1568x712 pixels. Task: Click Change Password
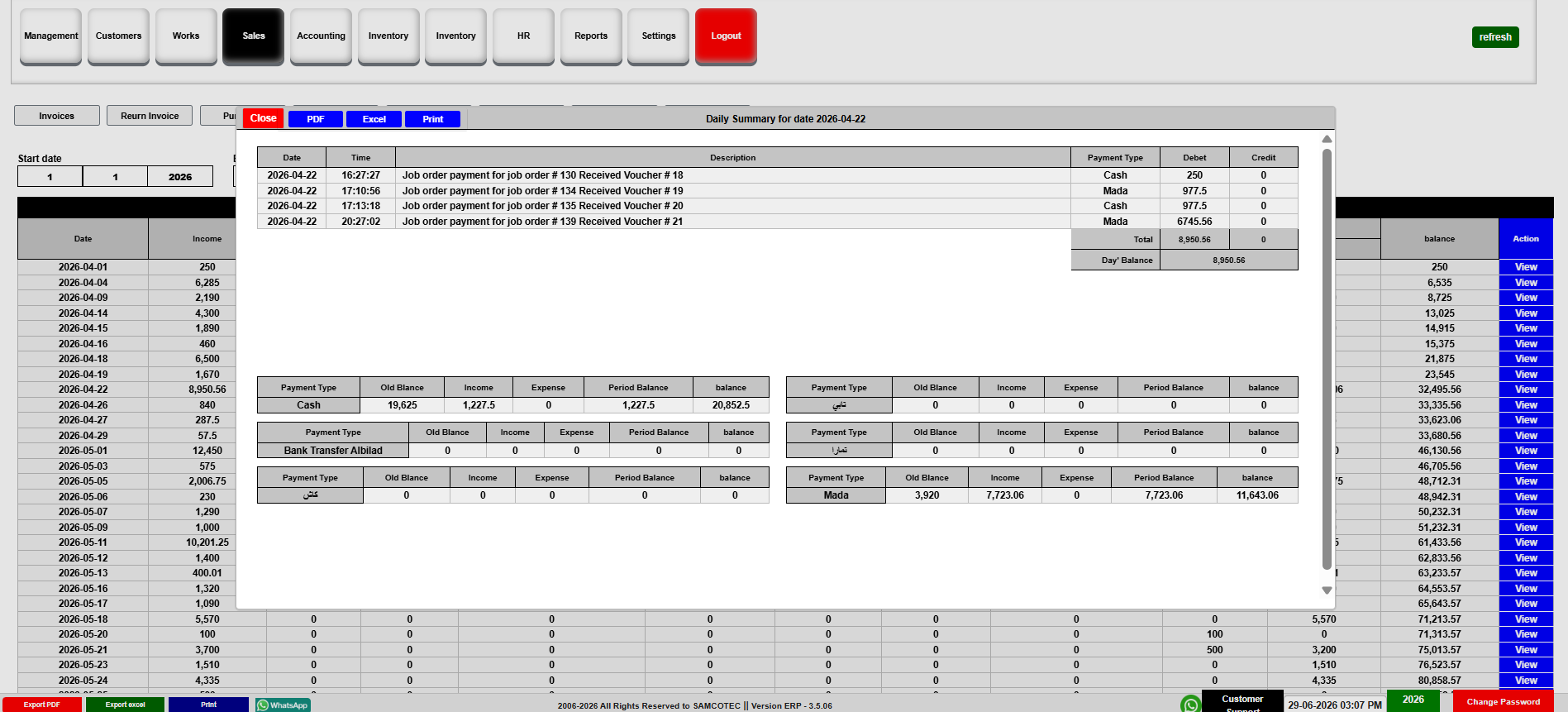tap(1503, 701)
